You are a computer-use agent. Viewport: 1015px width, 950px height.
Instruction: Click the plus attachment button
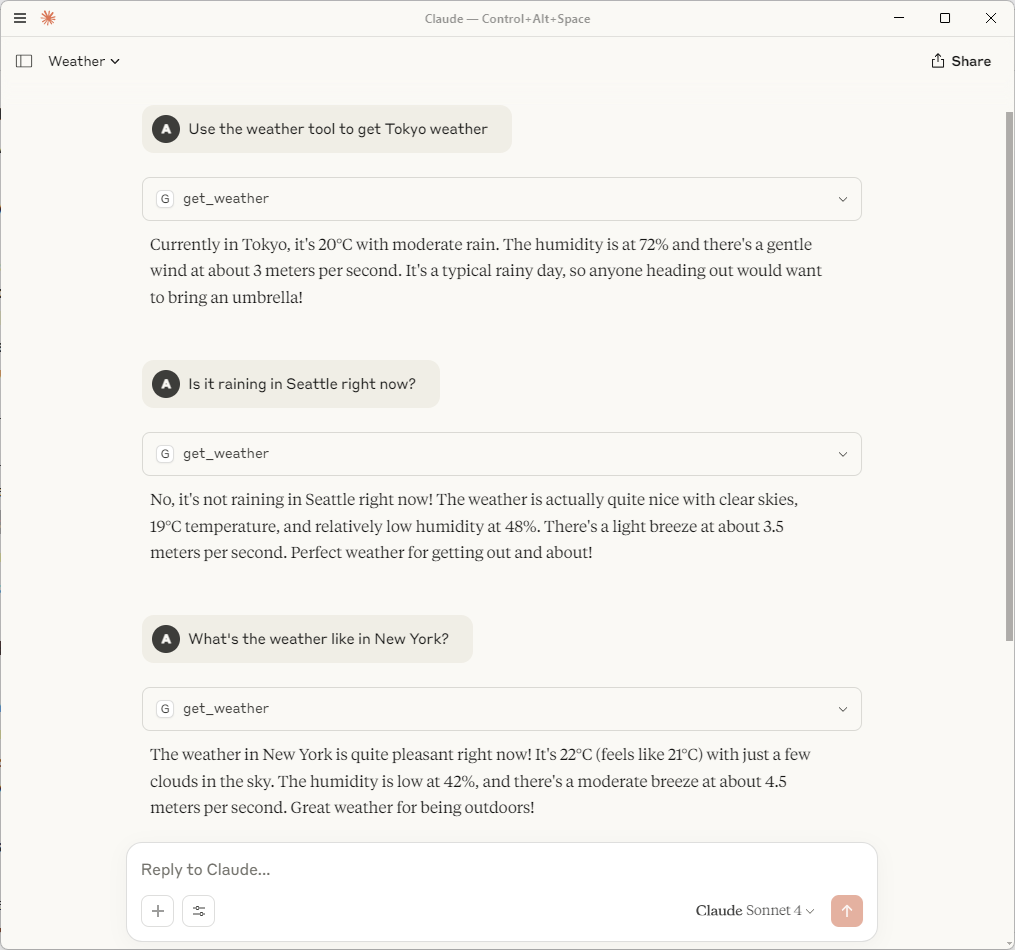pyautogui.click(x=157, y=911)
